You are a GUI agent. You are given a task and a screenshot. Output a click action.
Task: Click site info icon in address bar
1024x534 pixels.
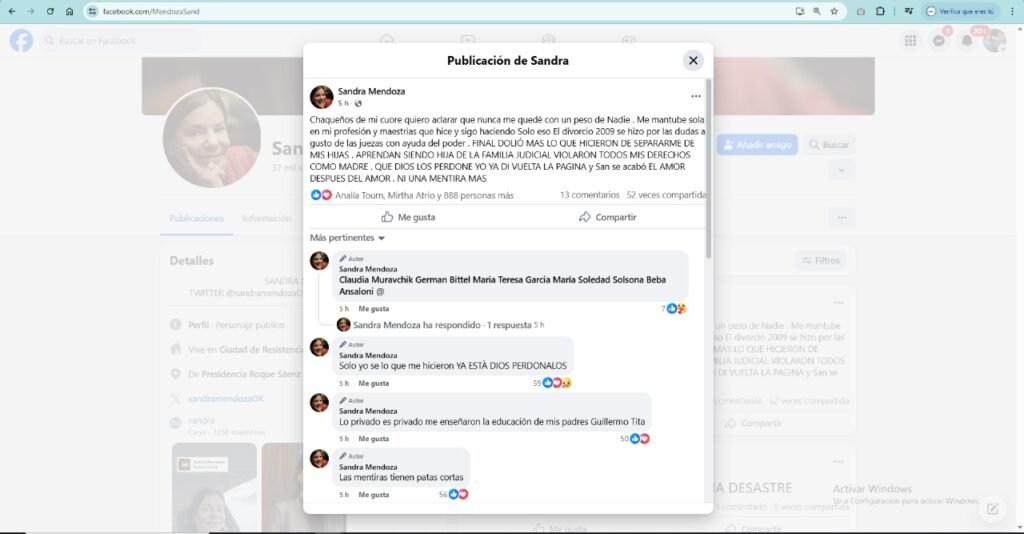click(x=93, y=11)
